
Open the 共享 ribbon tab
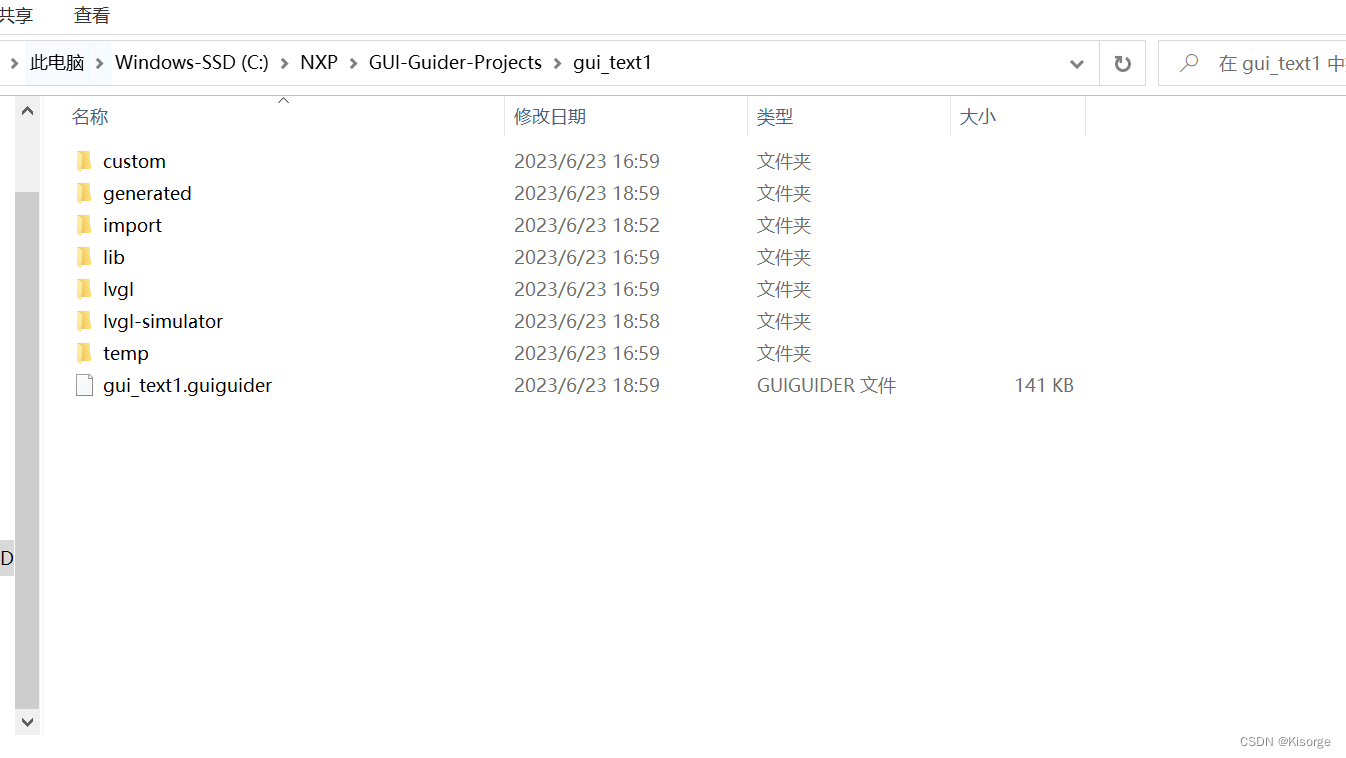tap(16, 16)
